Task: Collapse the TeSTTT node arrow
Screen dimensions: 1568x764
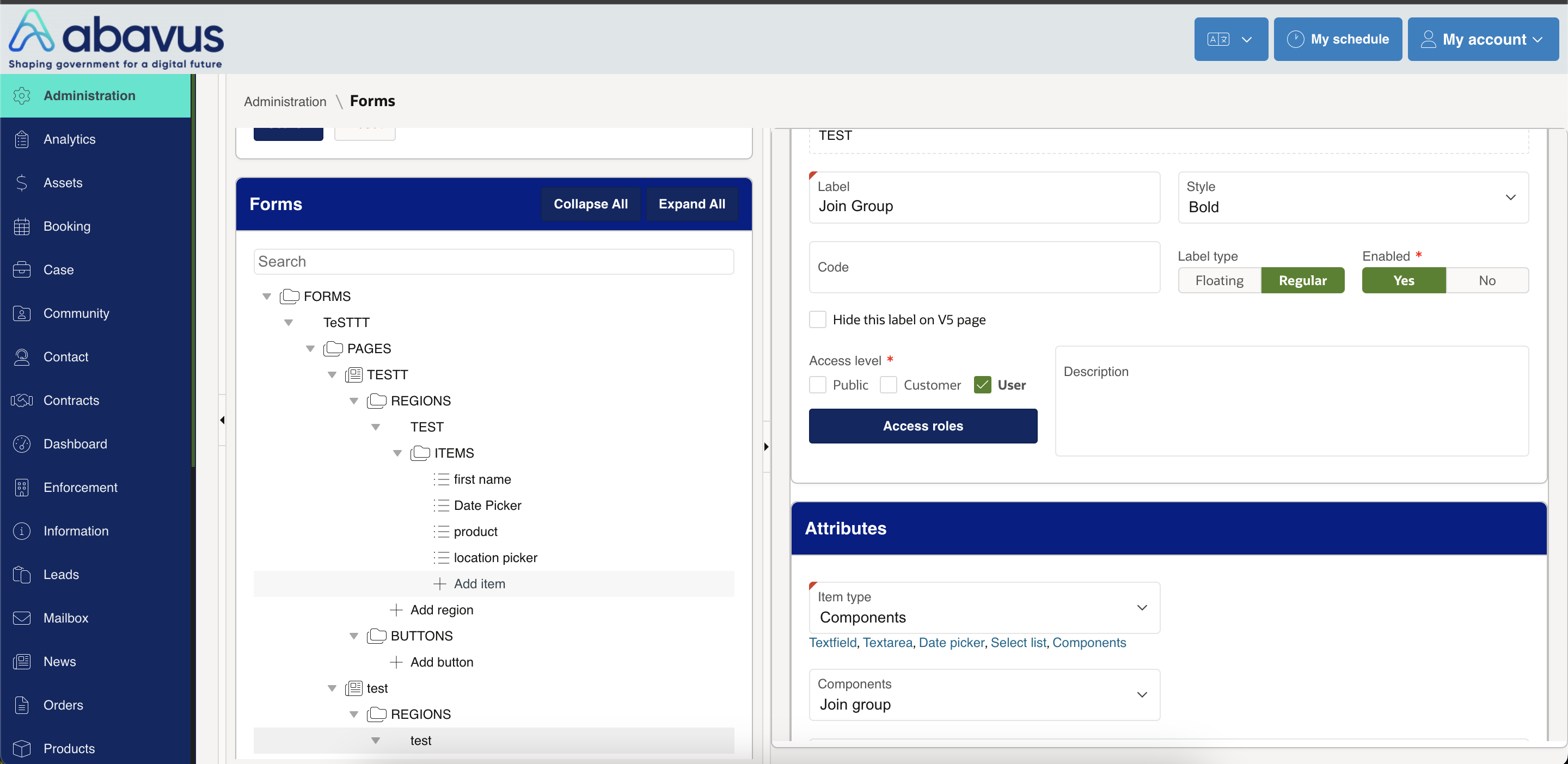Action: coord(289,322)
